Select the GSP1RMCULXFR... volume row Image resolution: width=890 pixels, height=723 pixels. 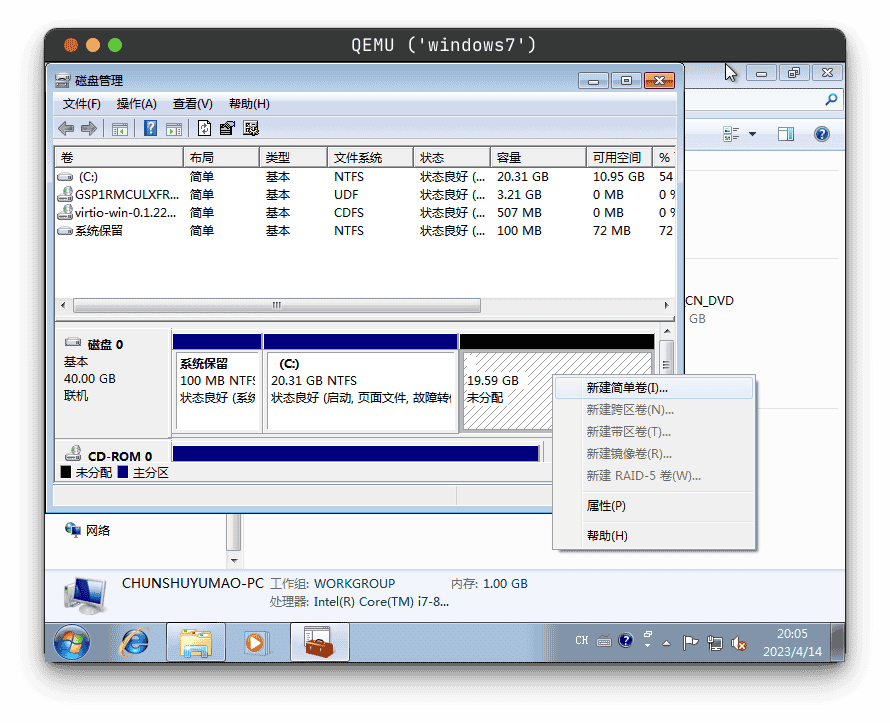pos(365,195)
